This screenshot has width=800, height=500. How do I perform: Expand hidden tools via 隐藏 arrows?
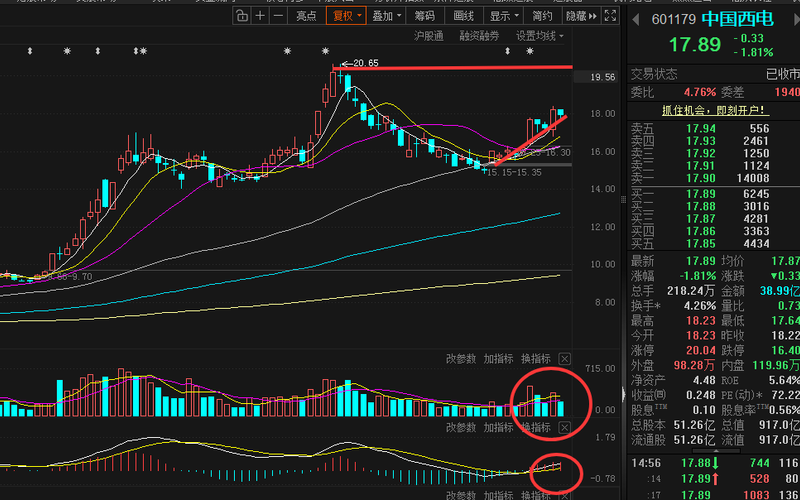581,16
